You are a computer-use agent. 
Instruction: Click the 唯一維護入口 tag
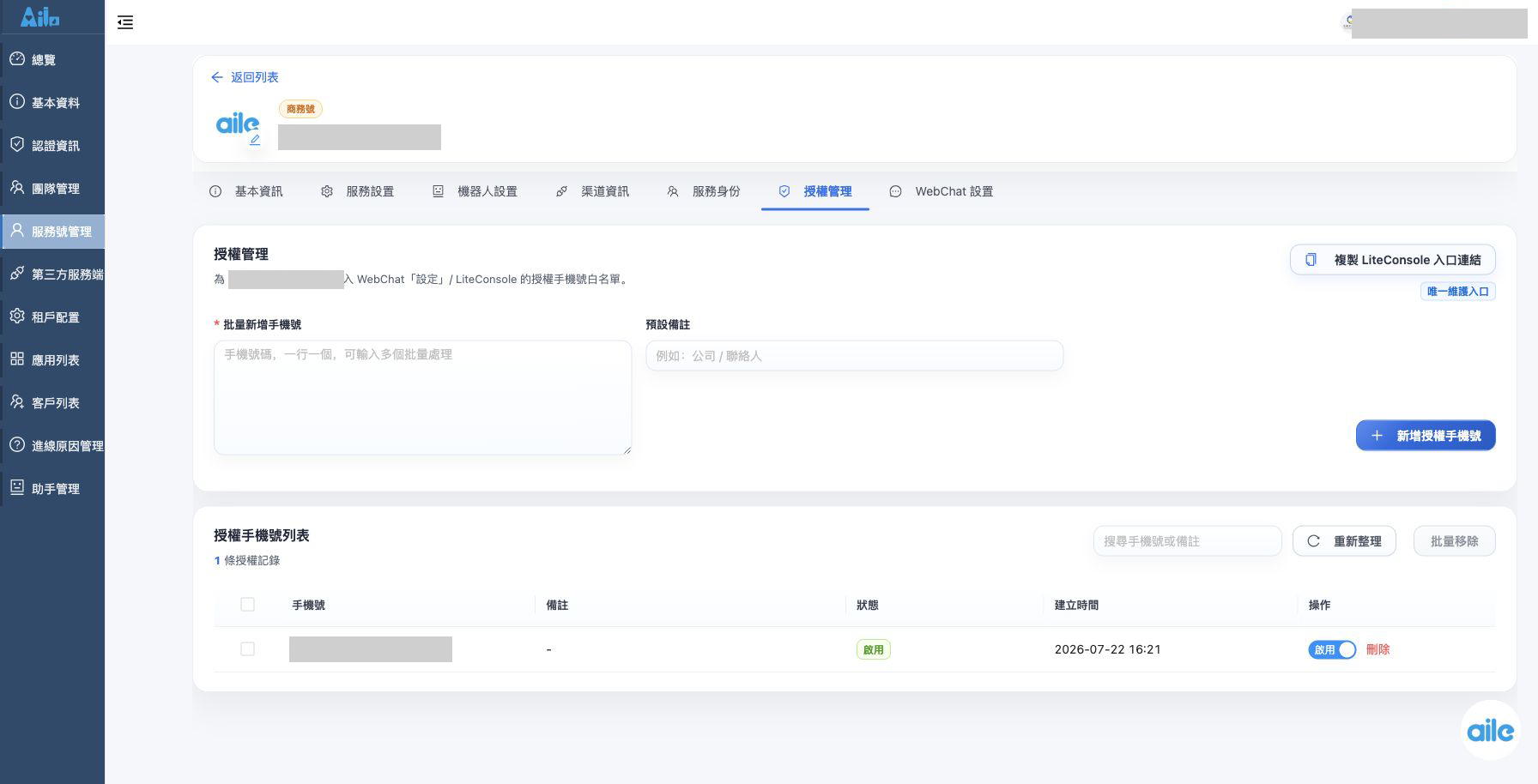pyautogui.click(x=1457, y=292)
